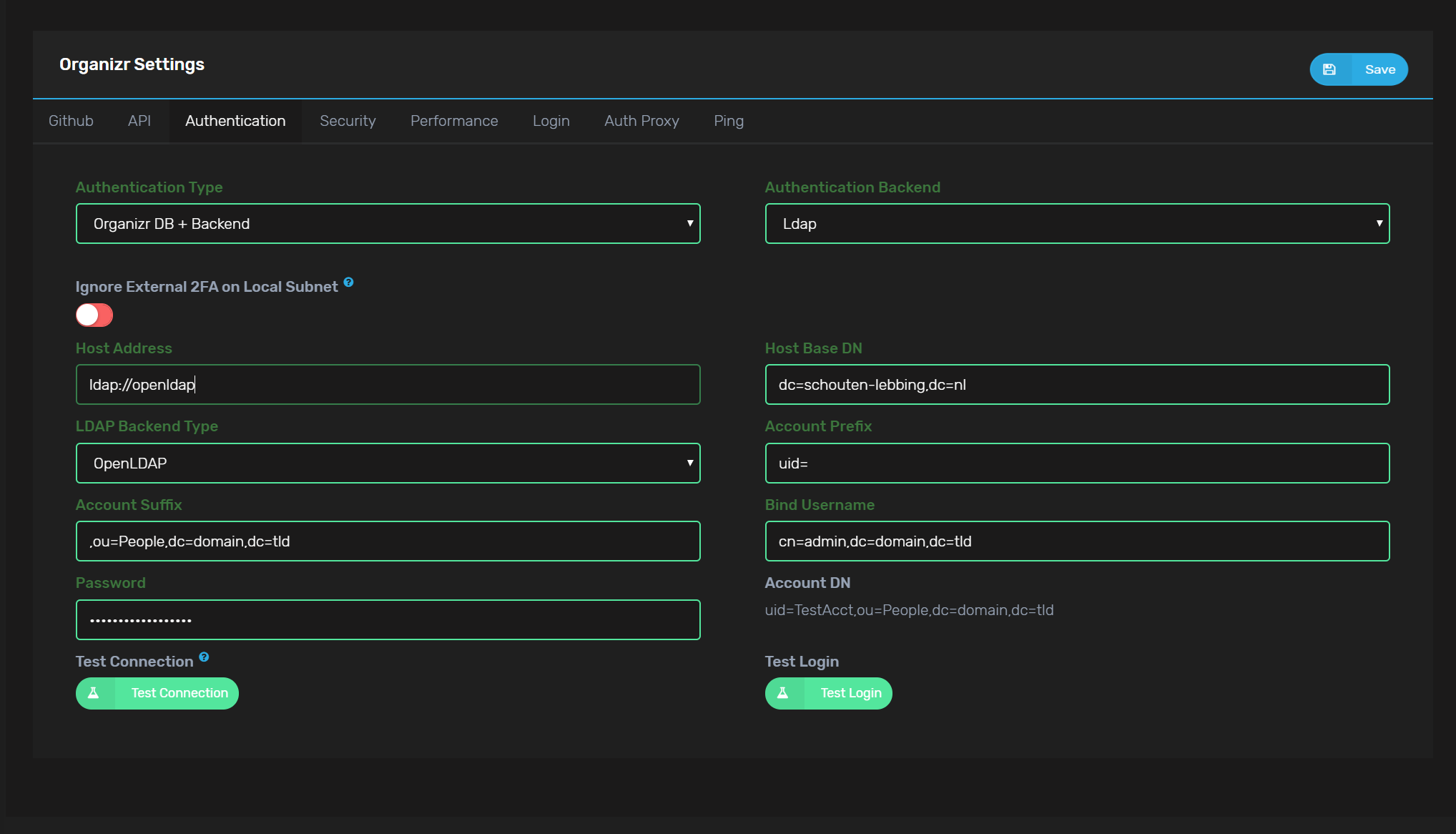Switch to the Ping tab

coord(729,120)
